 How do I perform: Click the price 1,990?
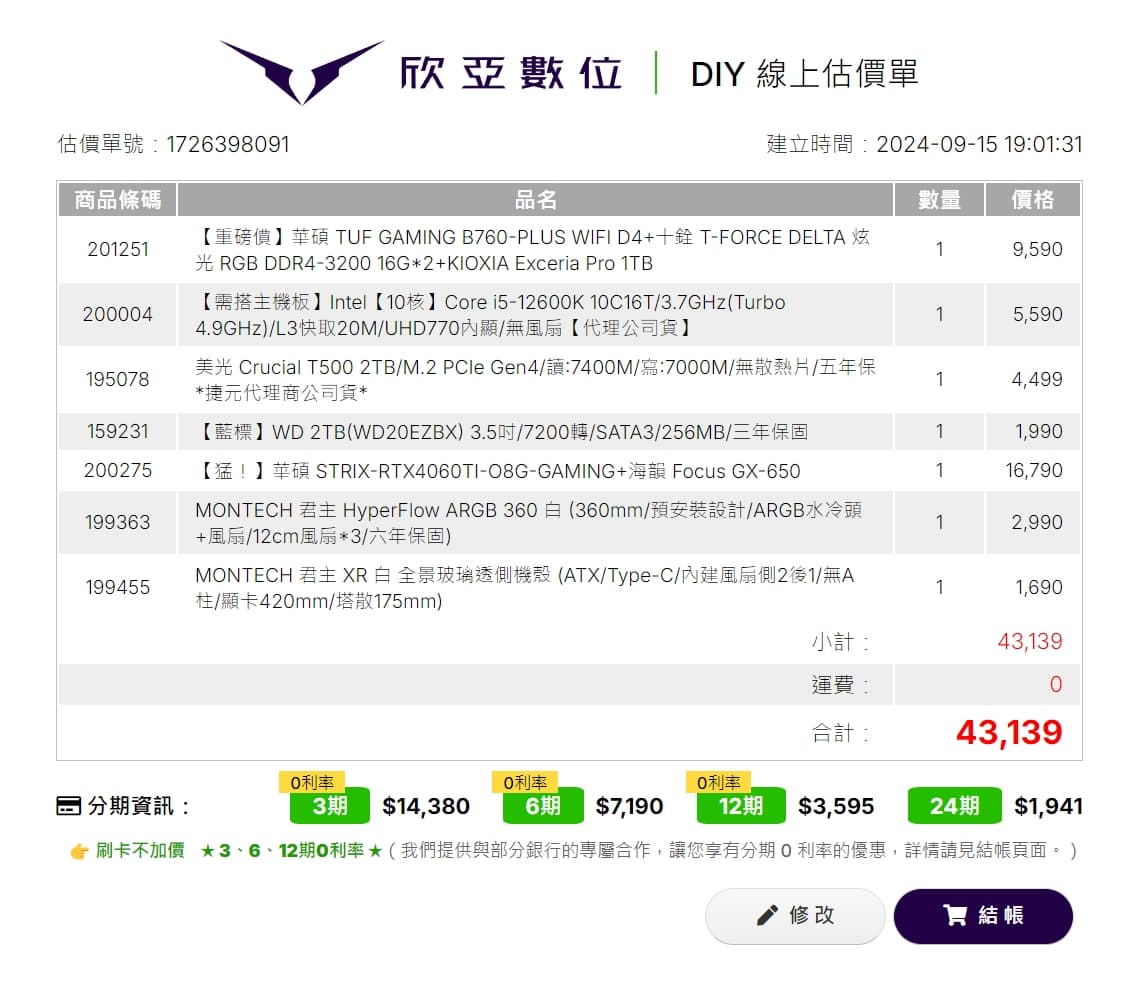tap(1039, 431)
